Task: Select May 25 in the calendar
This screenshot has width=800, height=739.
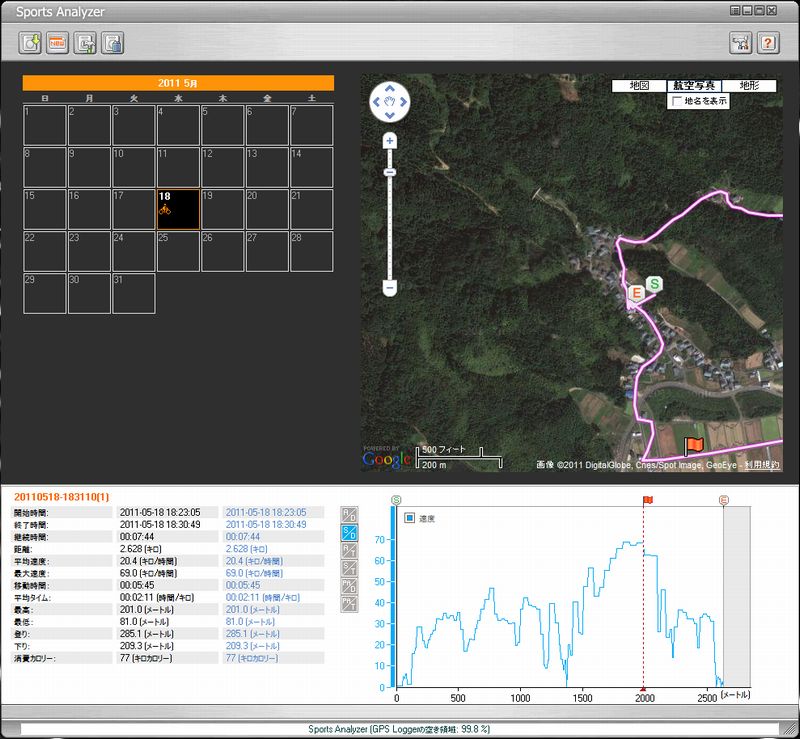Action: [178, 251]
